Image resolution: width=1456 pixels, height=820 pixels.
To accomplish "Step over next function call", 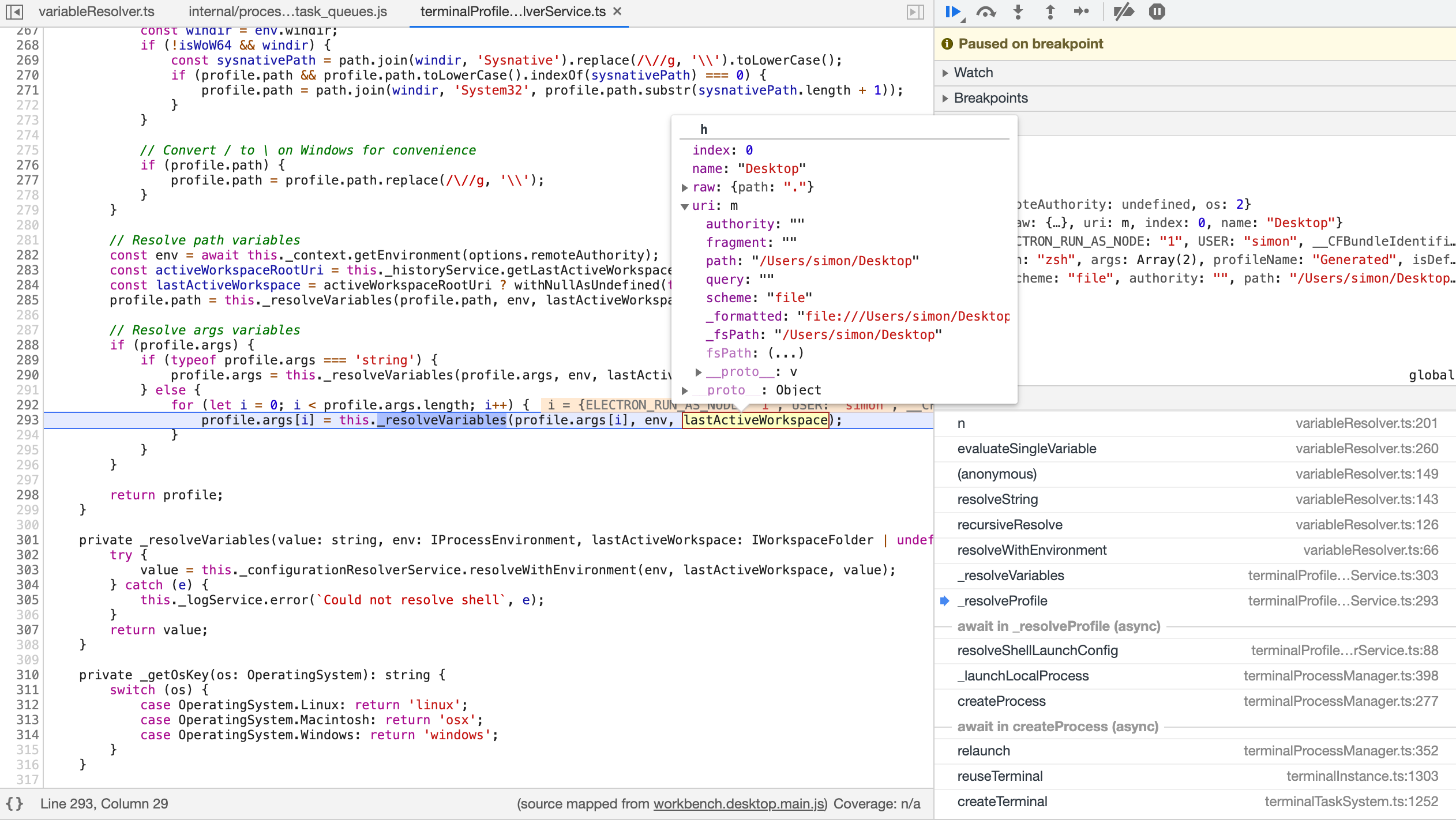I will 986,12.
